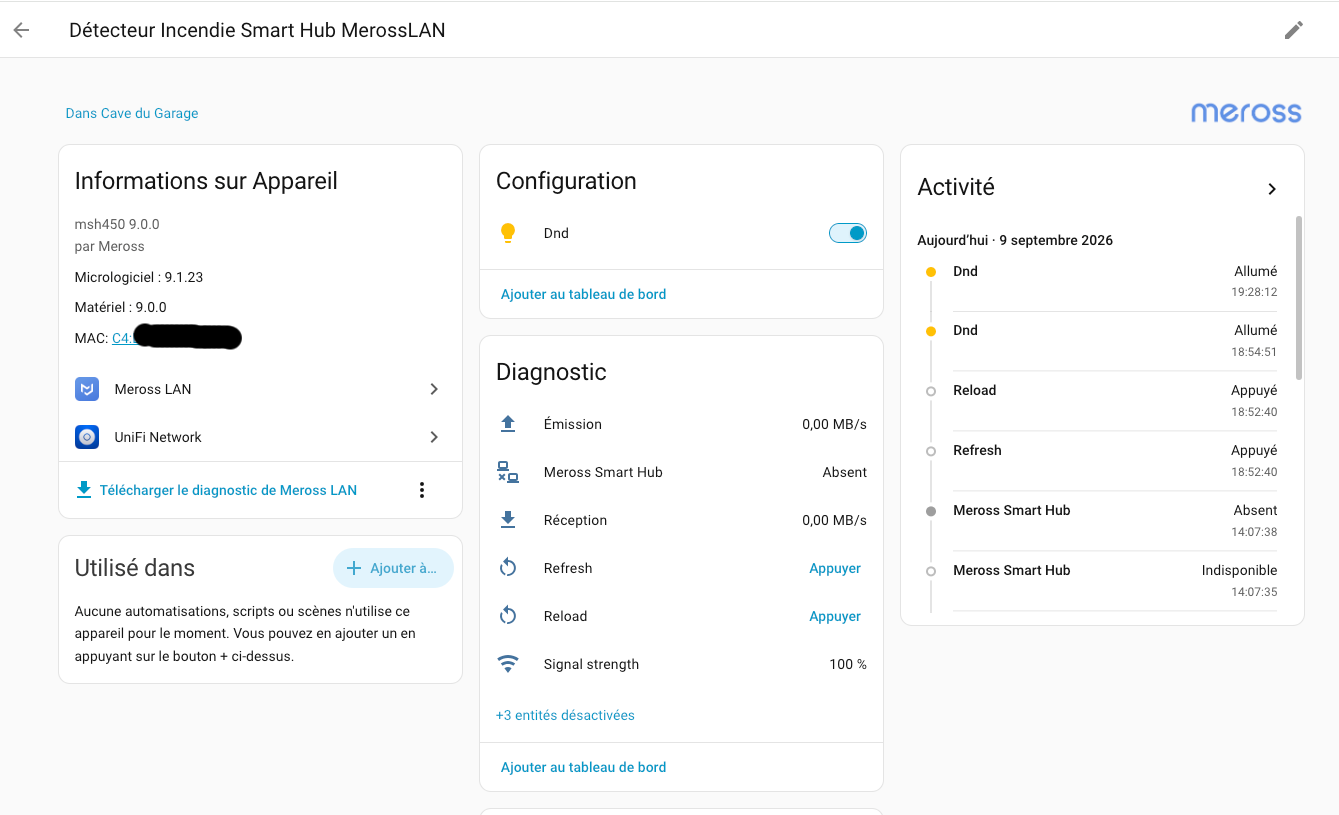Click the Informations sur Appareil heading
The image size is (1339, 815).
pyautogui.click(x=206, y=181)
